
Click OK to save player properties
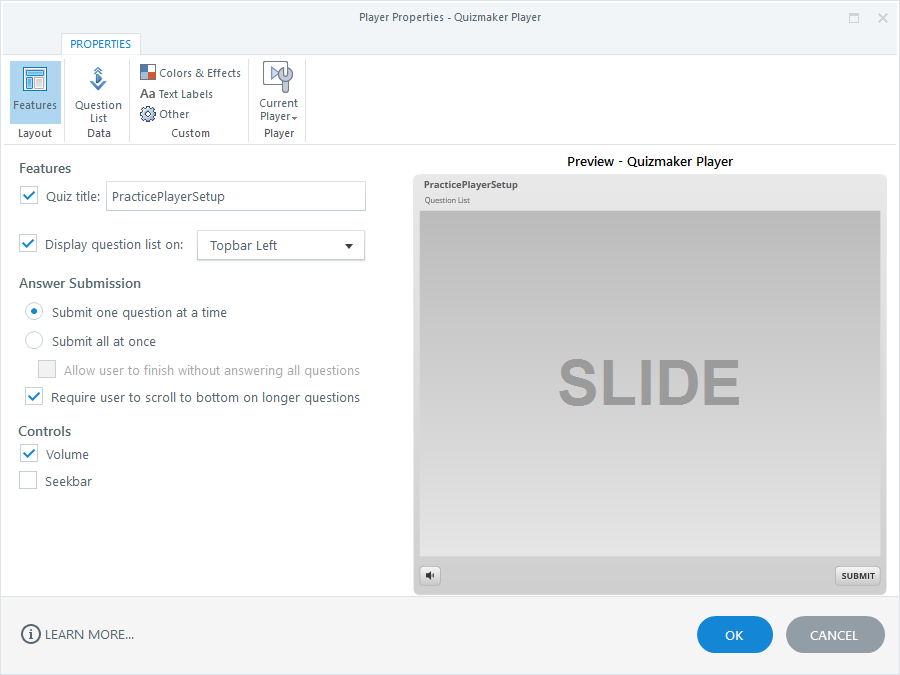735,635
